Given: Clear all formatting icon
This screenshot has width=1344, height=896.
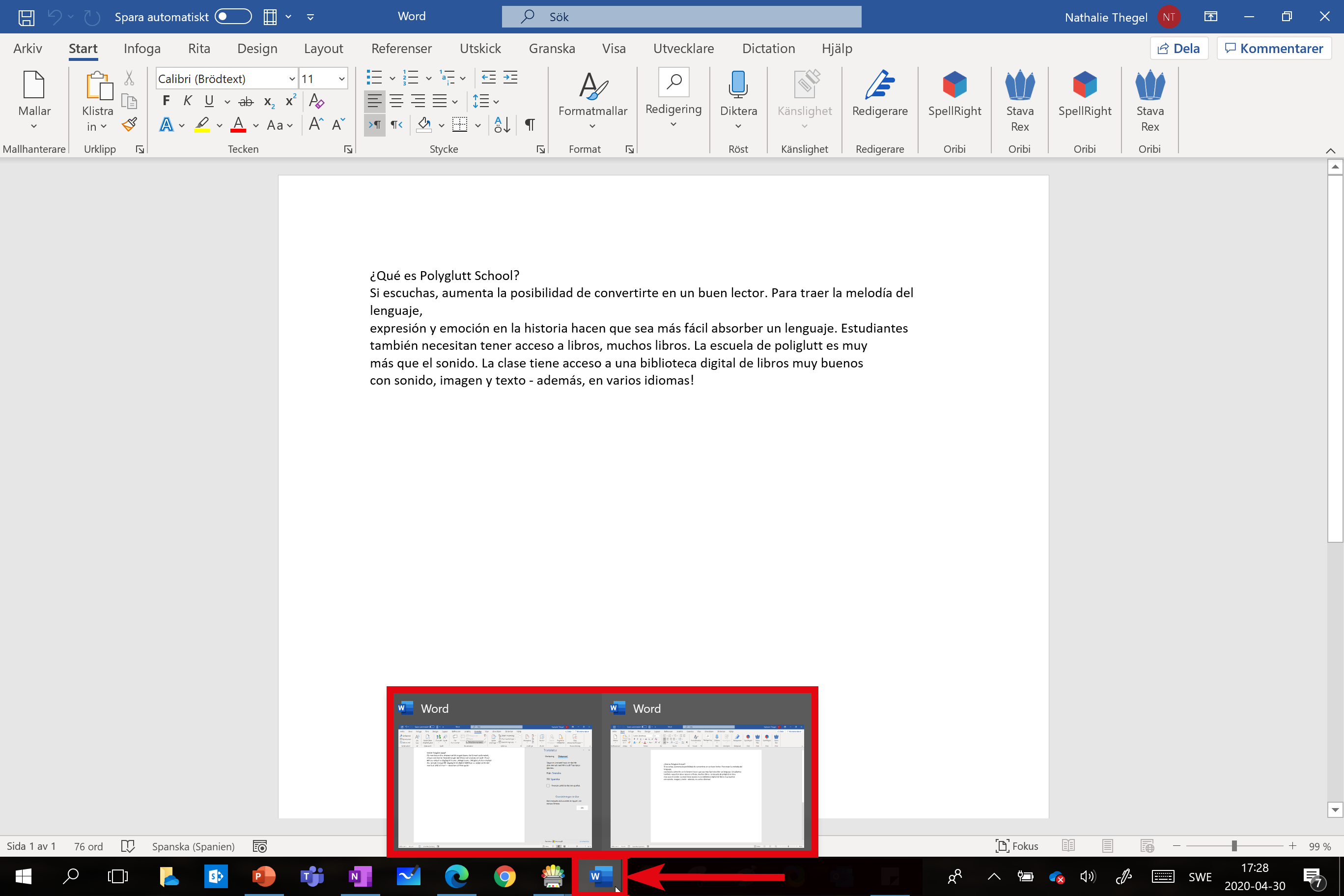Looking at the screenshot, I should (x=316, y=101).
